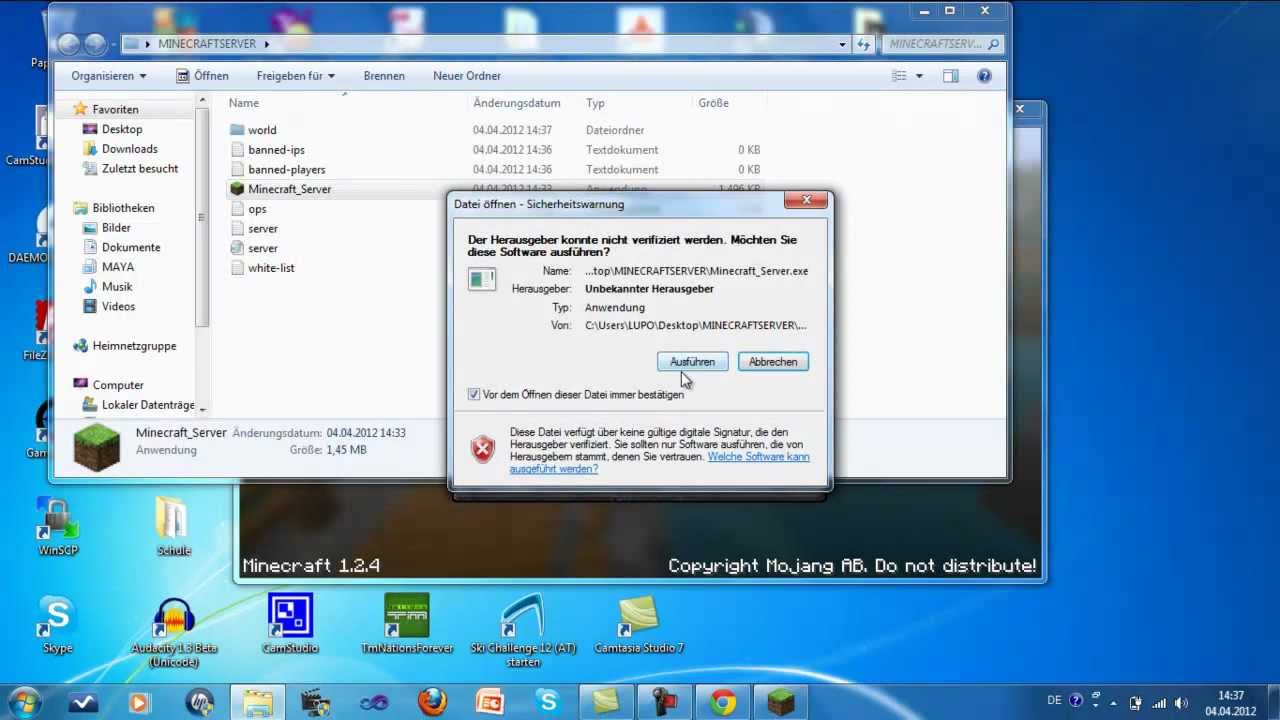Click the Ausführen button in the security warning
1280x720 pixels.
coord(692,362)
